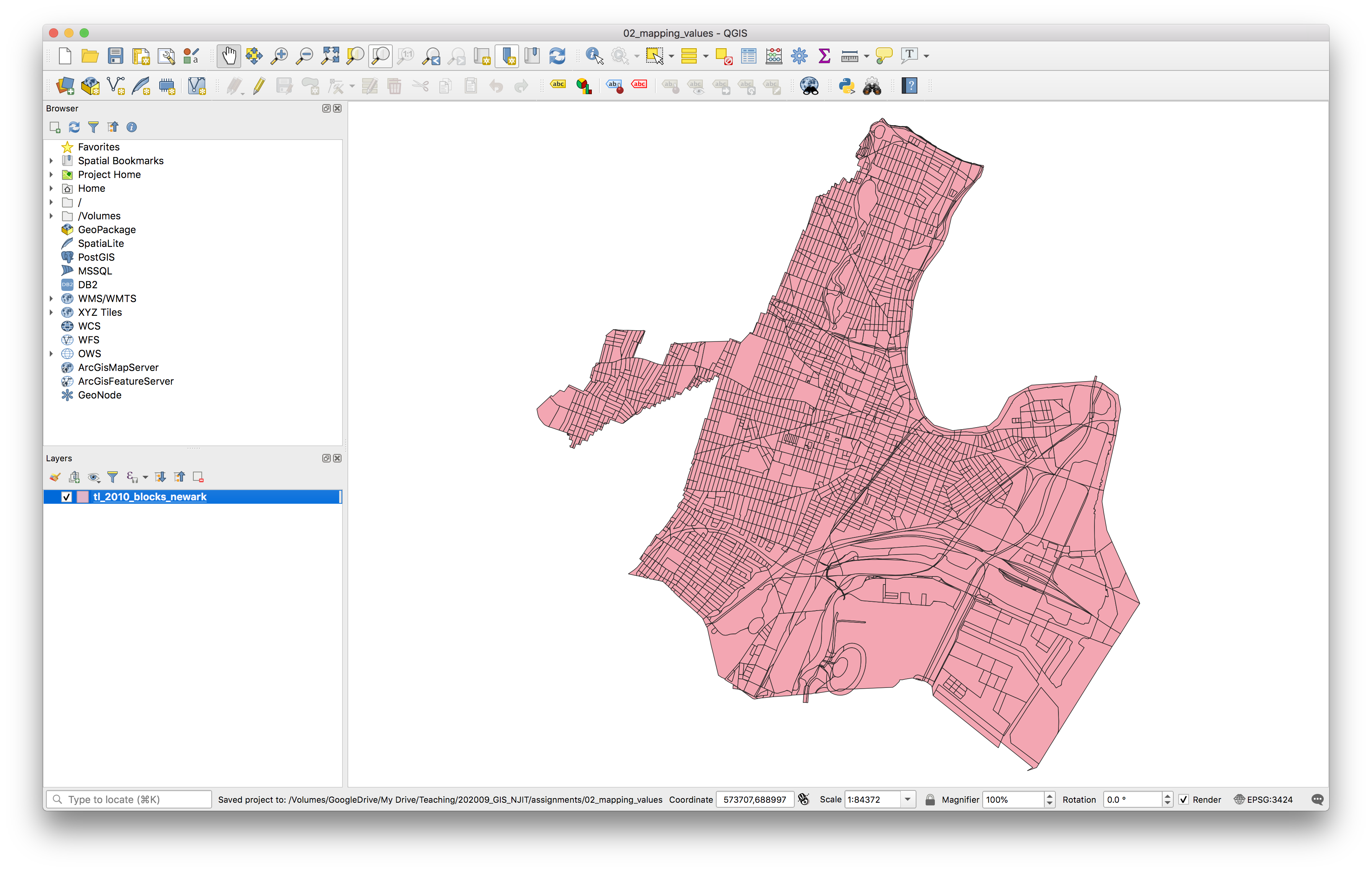Select the Pan Map hand tool

pos(229,56)
